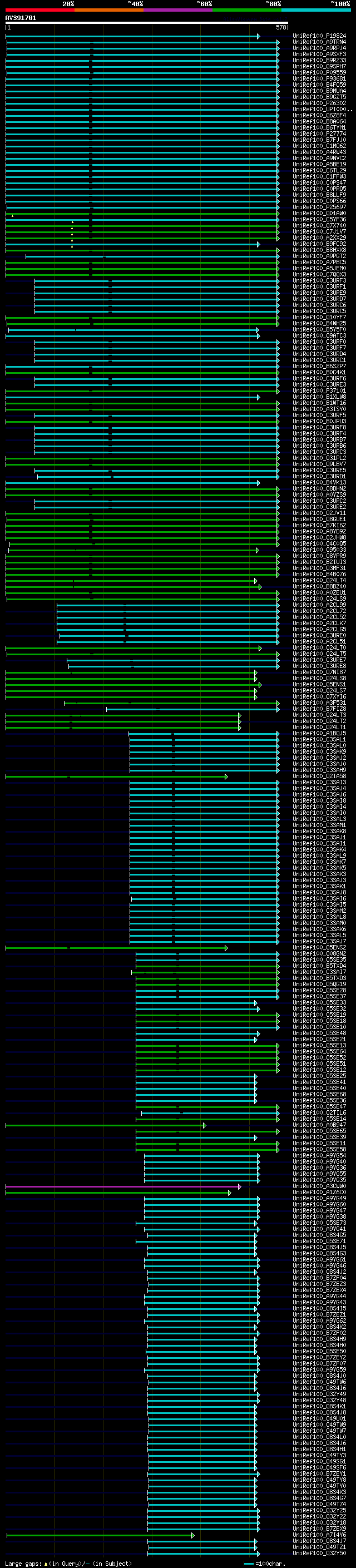The image size is (356, 1568).
Task: Select the UniRef100_P09559 entry
Action: (319, 73)
